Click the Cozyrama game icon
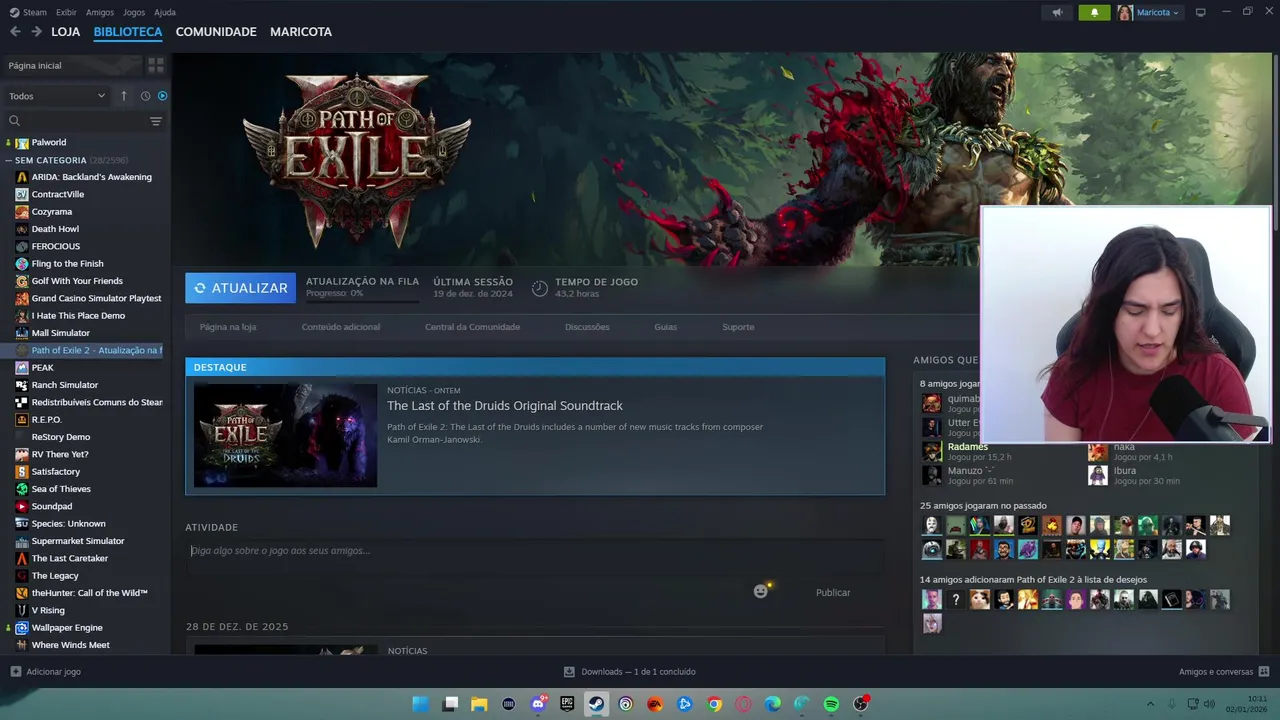 [22, 212]
